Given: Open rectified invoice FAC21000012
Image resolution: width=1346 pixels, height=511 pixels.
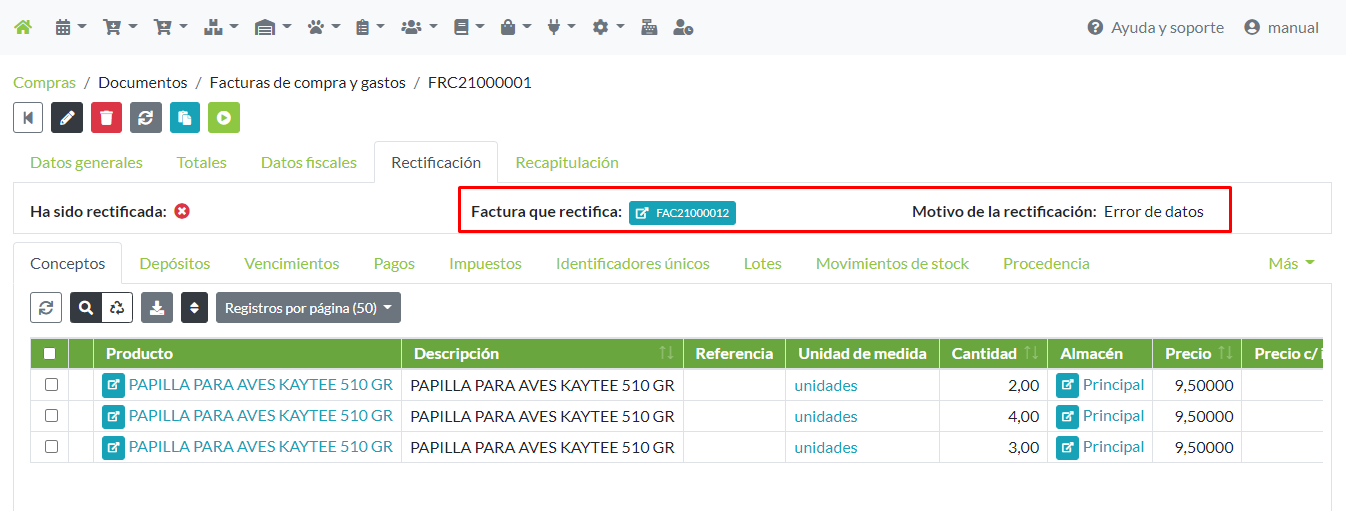Looking at the screenshot, I should (682, 213).
